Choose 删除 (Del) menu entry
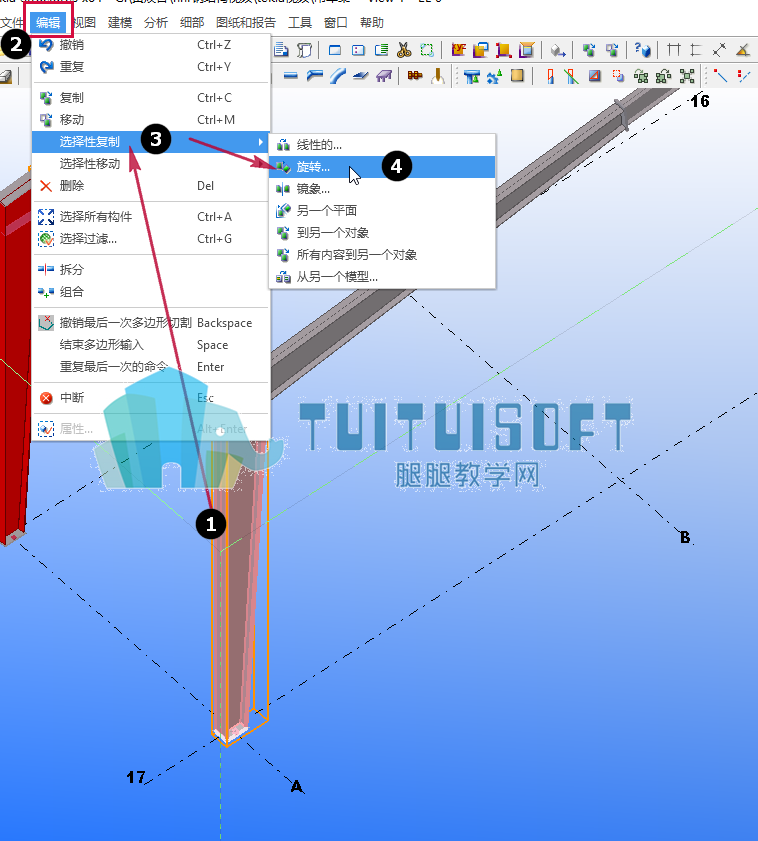 pos(151,186)
